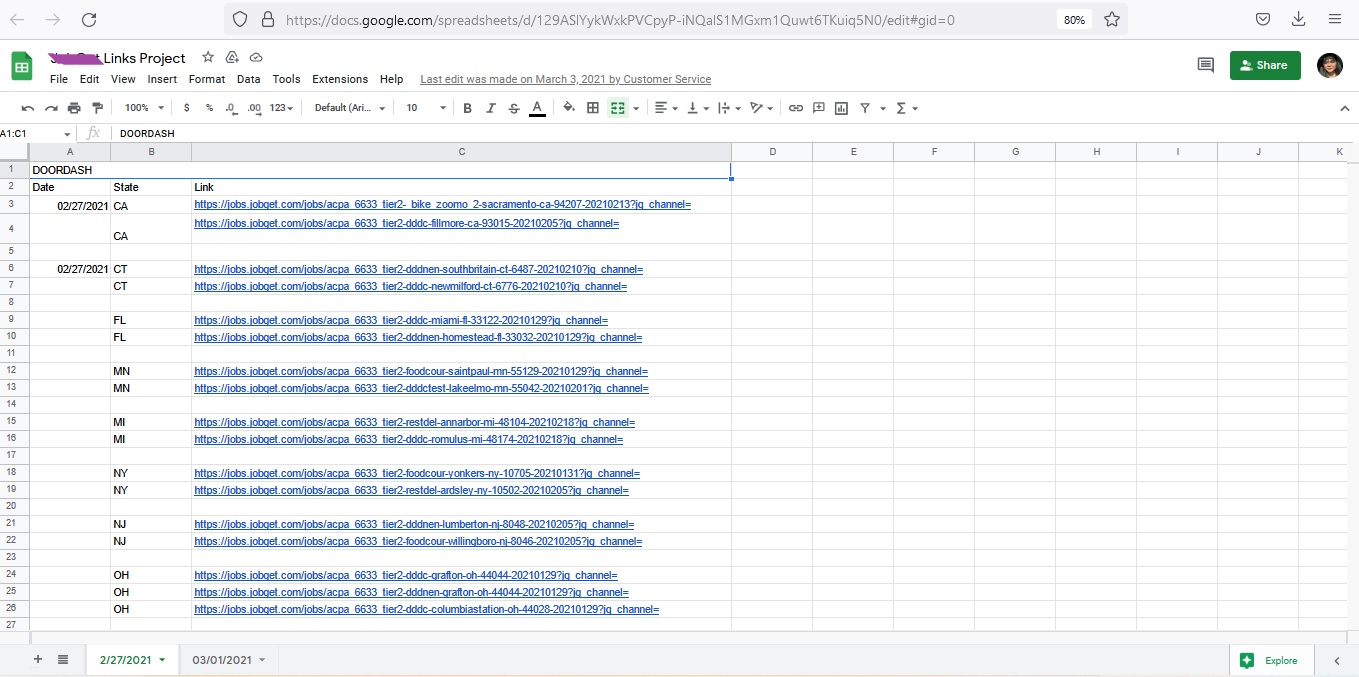The height and width of the screenshot is (677, 1359).
Task: Print the spreadsheet using the printer icon
Action: point(74,108)
